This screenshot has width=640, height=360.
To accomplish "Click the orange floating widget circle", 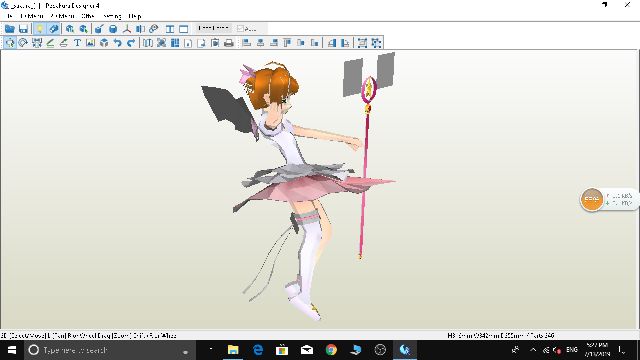I will [591, 199].
